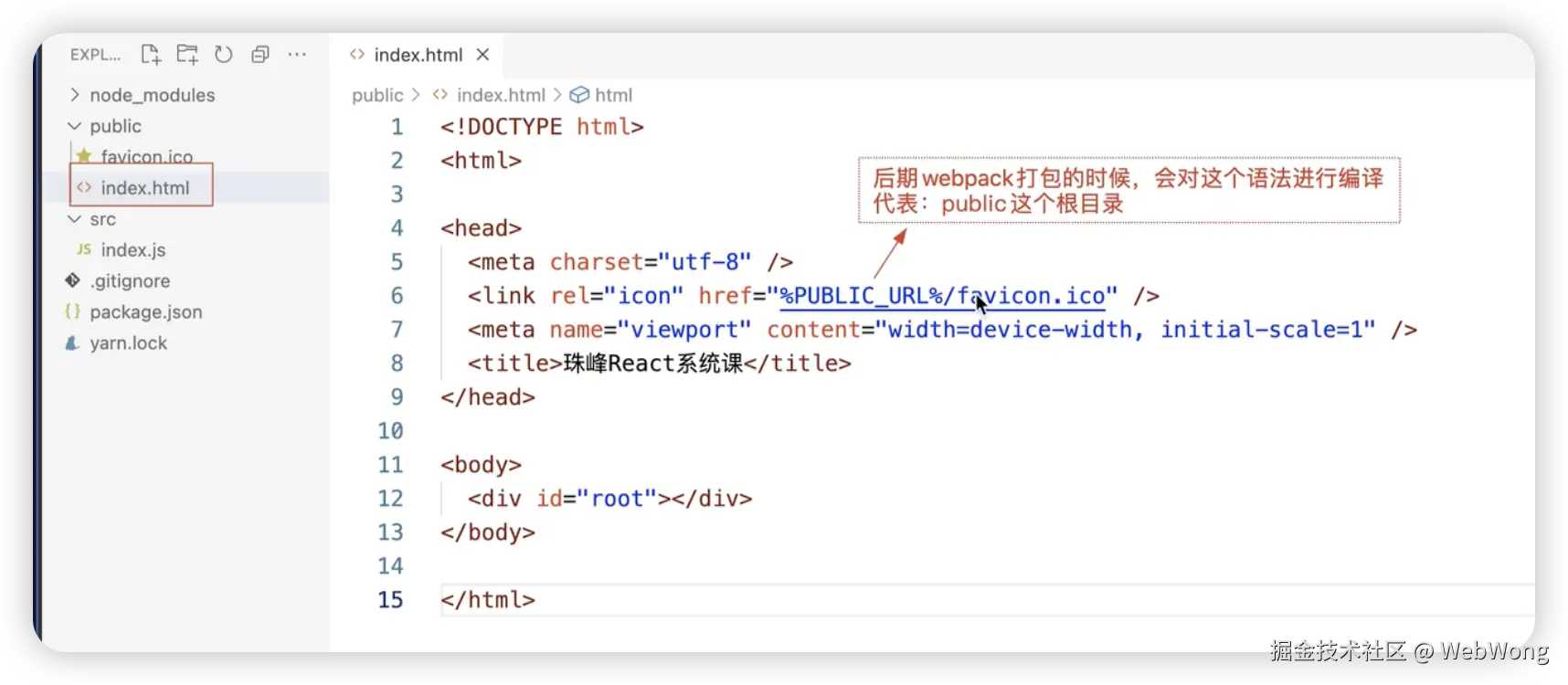
Task: Refresh the Explorer file tree
Action: [224, 55]
